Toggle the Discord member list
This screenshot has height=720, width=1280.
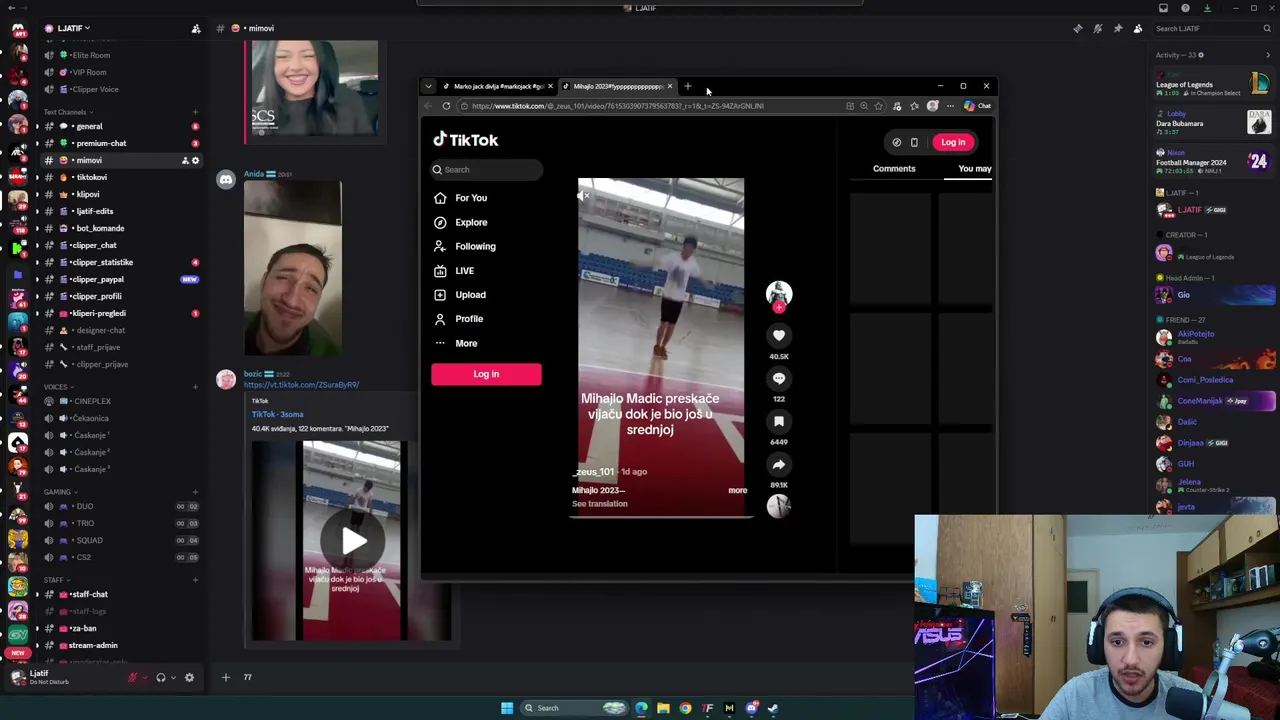coord(1138,28)
